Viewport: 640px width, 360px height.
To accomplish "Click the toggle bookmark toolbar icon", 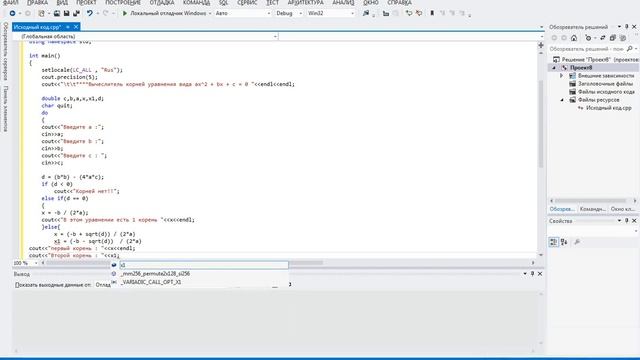I will tap(432, 13).
